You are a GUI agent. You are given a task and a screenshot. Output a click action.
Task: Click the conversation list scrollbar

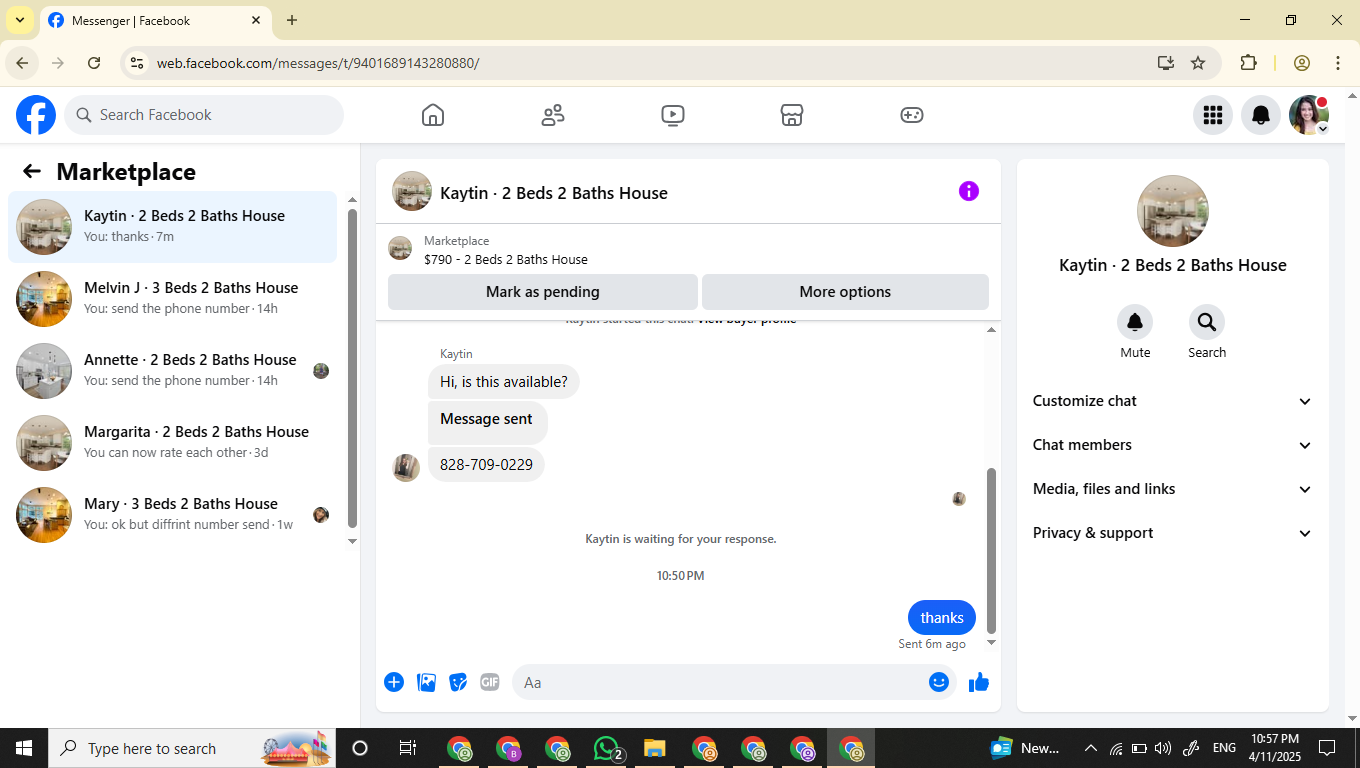click(x=352, y=369)
